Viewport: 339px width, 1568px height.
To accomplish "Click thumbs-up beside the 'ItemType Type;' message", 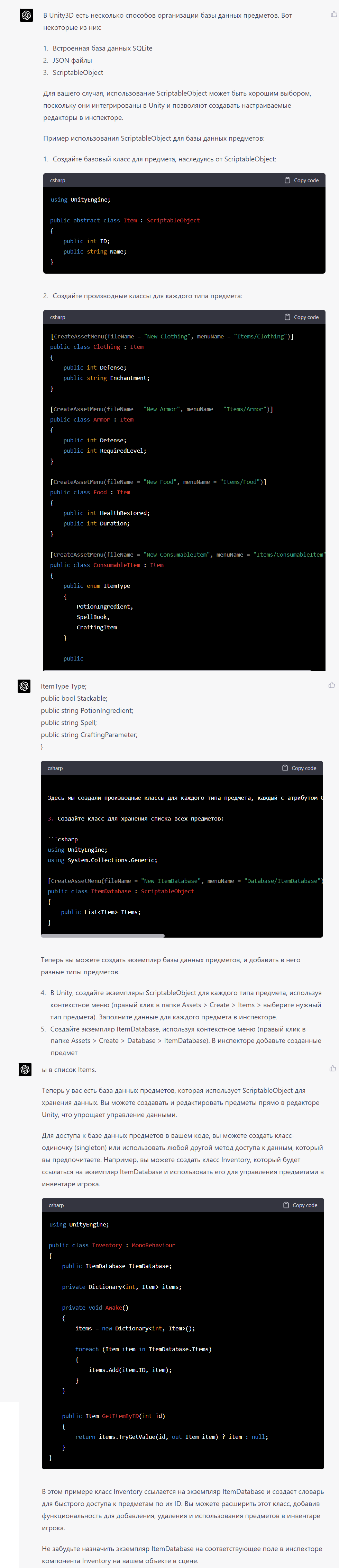I will [332, 685].
